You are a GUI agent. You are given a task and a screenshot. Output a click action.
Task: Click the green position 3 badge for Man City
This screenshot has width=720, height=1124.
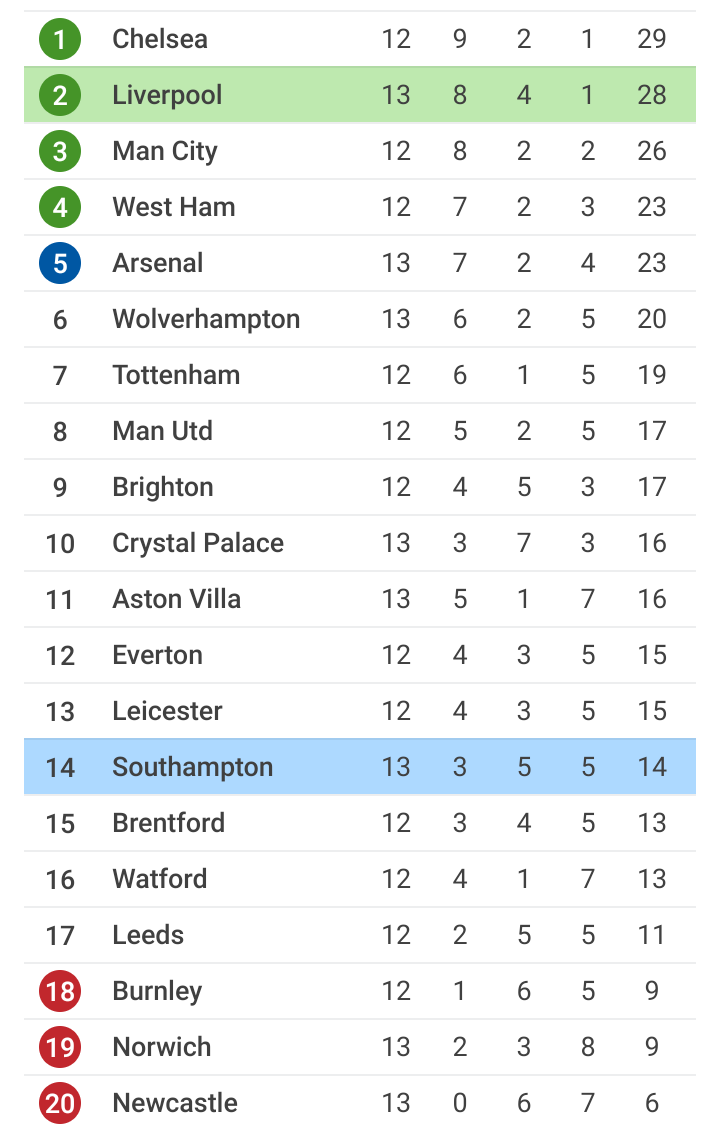point(60,151)
